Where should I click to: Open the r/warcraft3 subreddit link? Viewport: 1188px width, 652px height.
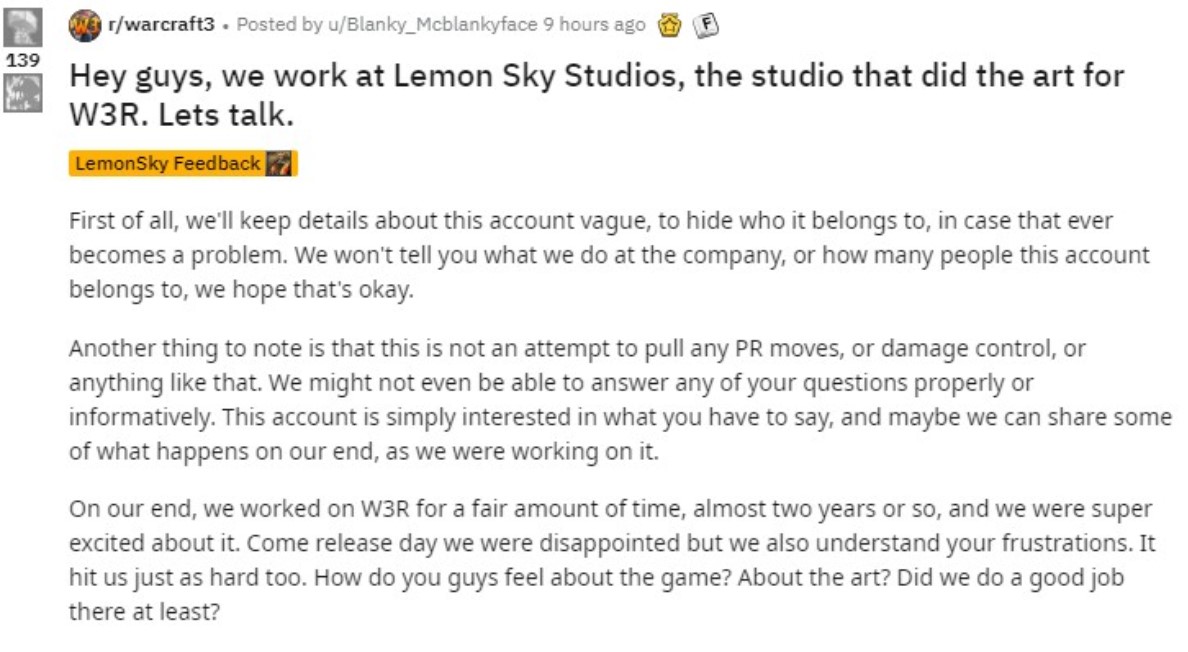160,25
